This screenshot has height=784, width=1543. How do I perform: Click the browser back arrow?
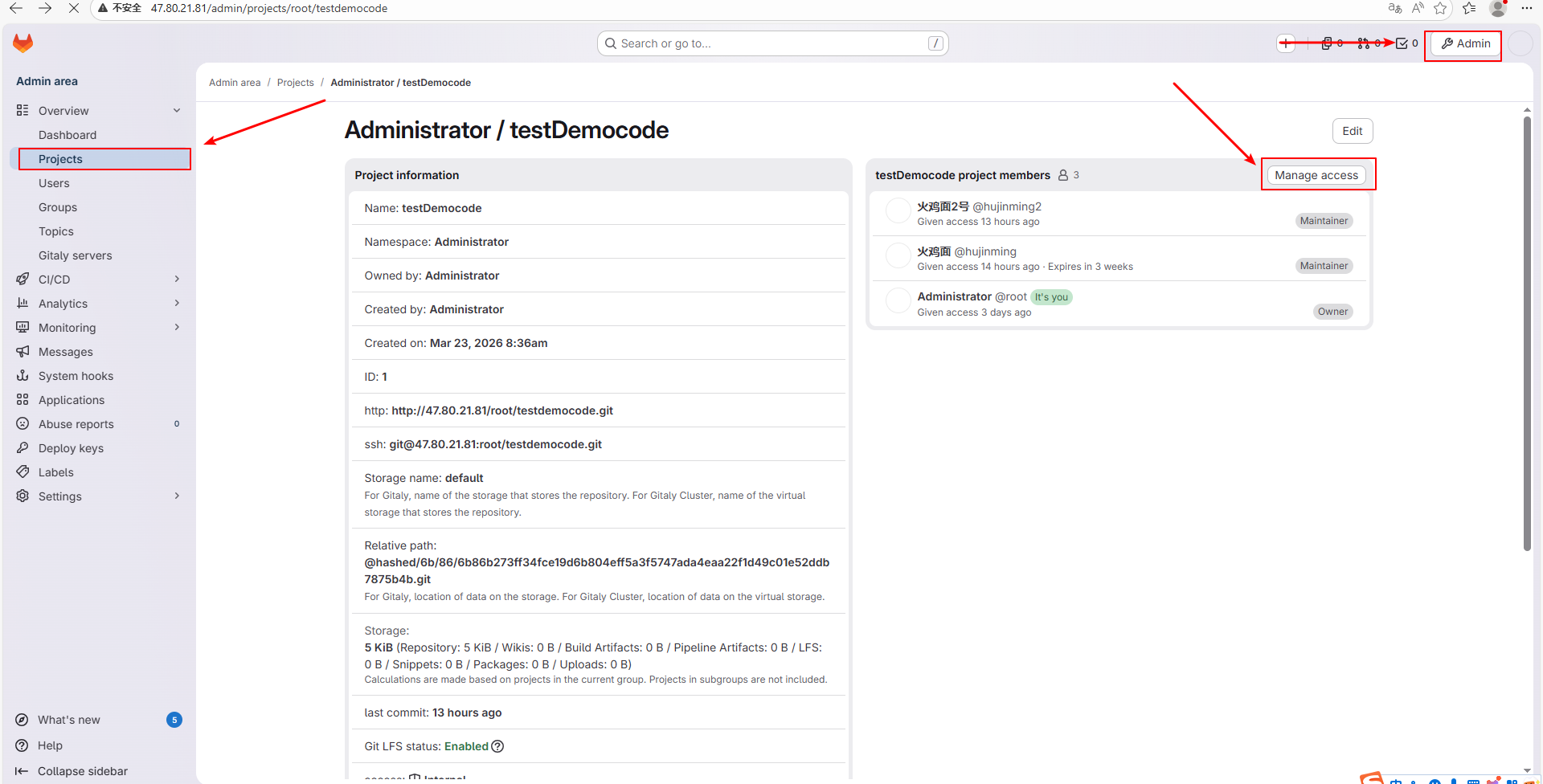point(16,8)
